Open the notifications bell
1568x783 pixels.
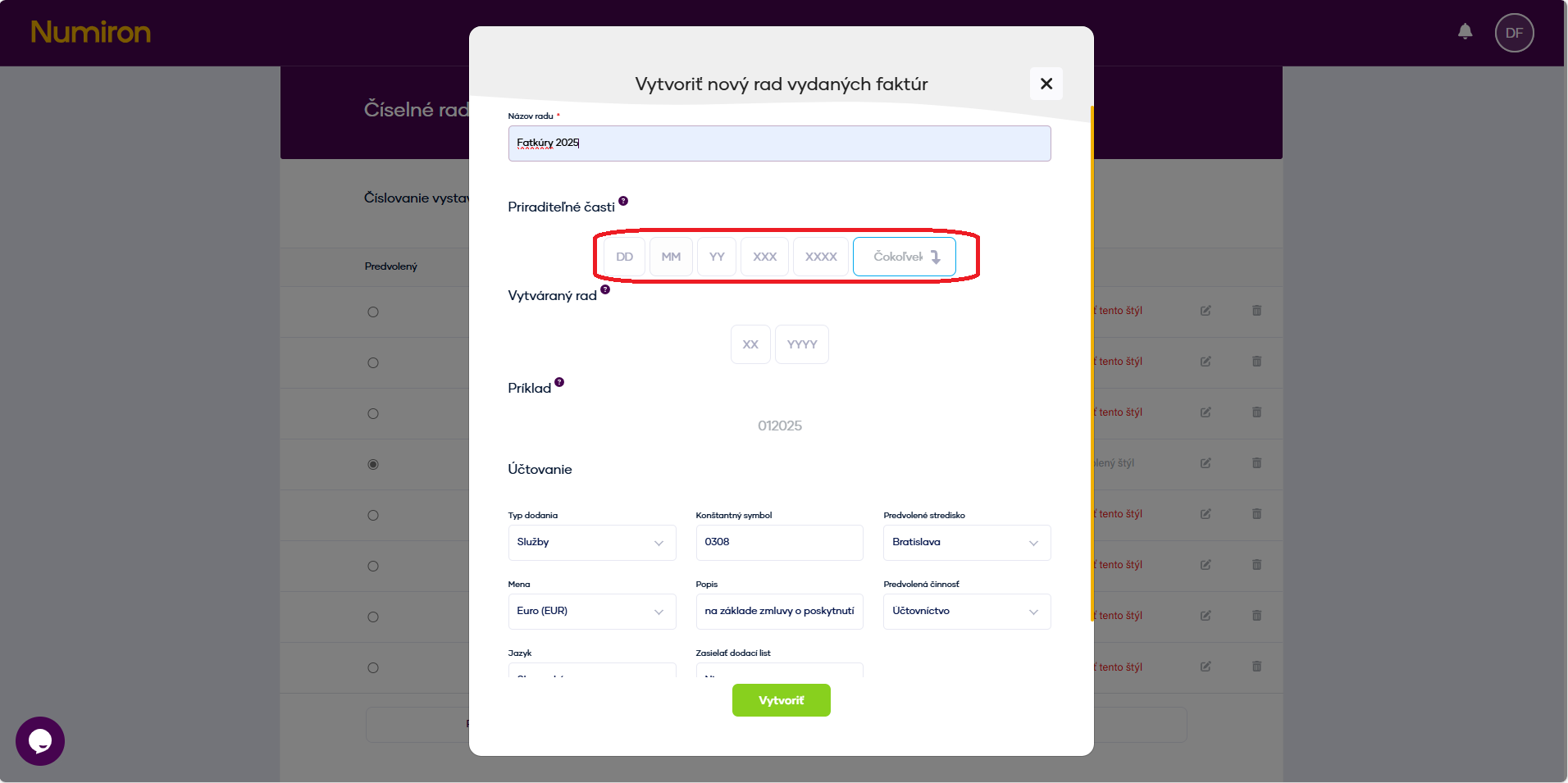point(1465,32)
